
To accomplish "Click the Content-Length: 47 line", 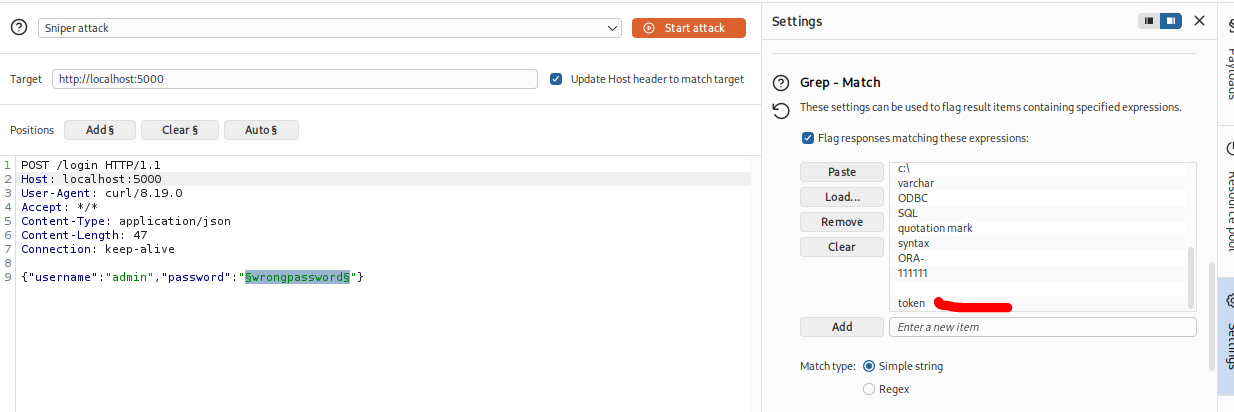I will tap(84, 235).
